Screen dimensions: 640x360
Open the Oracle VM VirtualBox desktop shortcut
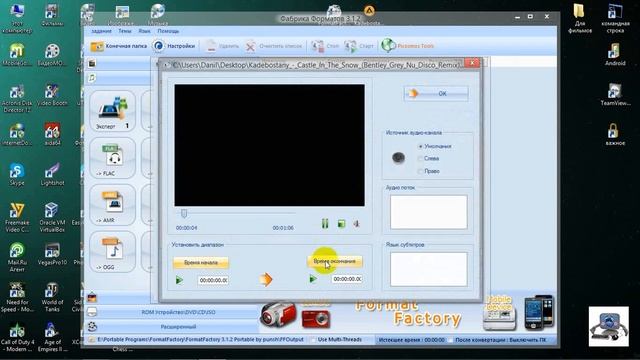52,218
